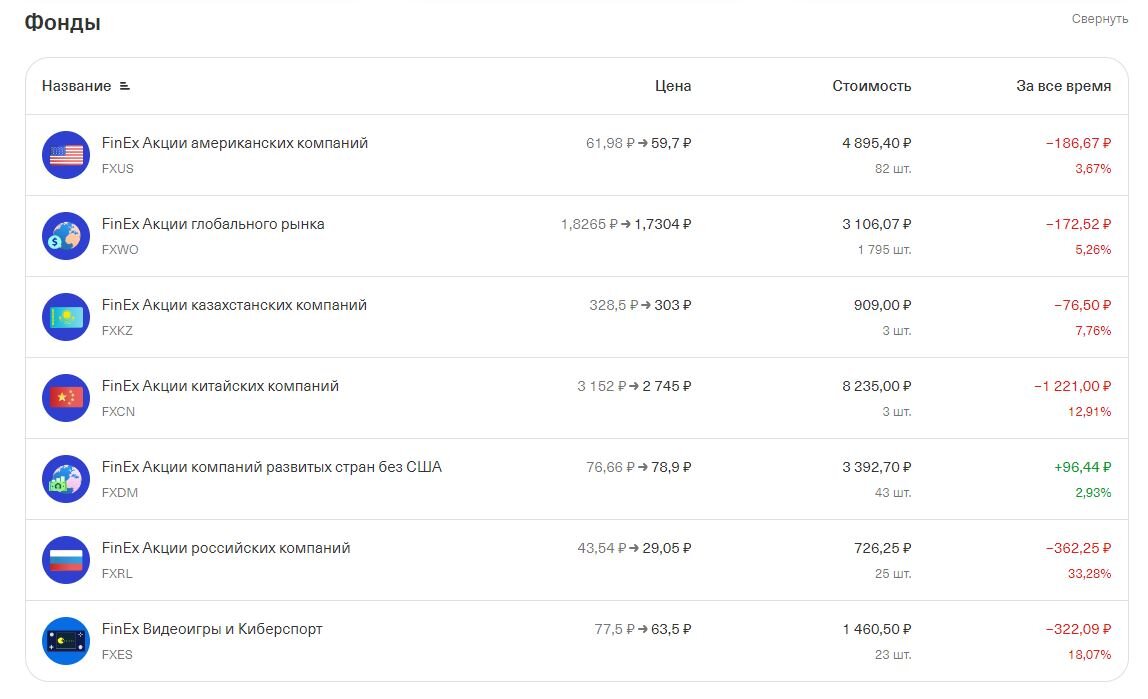The image size is (1148, 699).
Task: Sort funds by Название column header
Action: [x=76, y=87]
